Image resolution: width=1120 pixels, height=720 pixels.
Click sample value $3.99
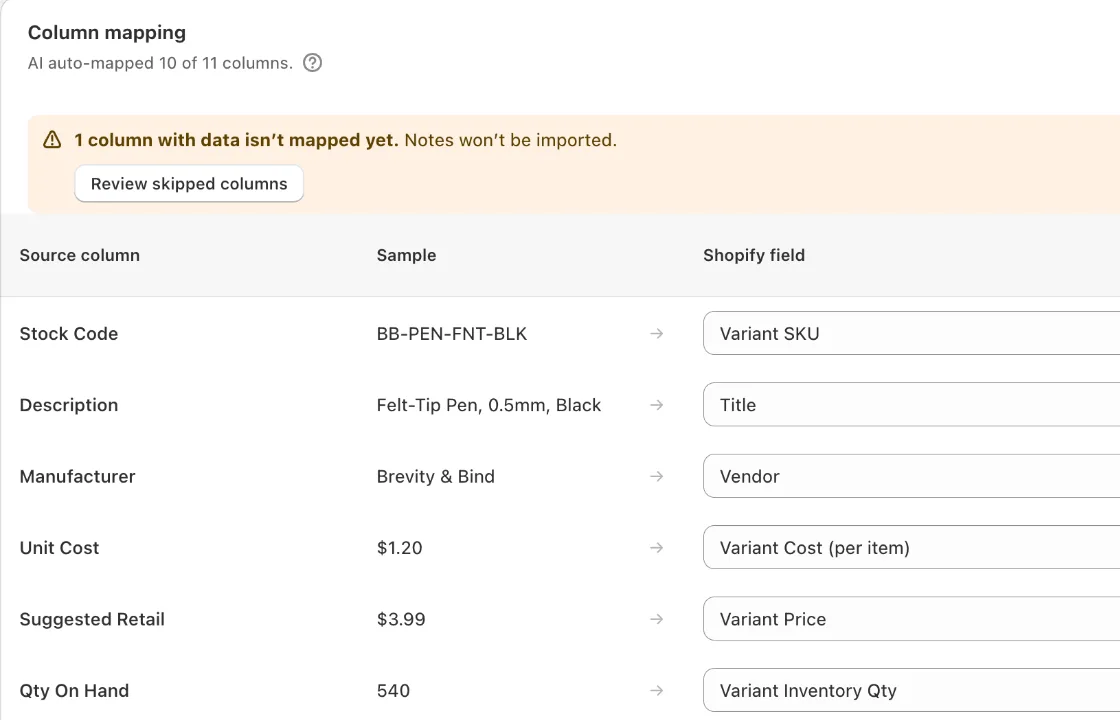coord(401,619)
